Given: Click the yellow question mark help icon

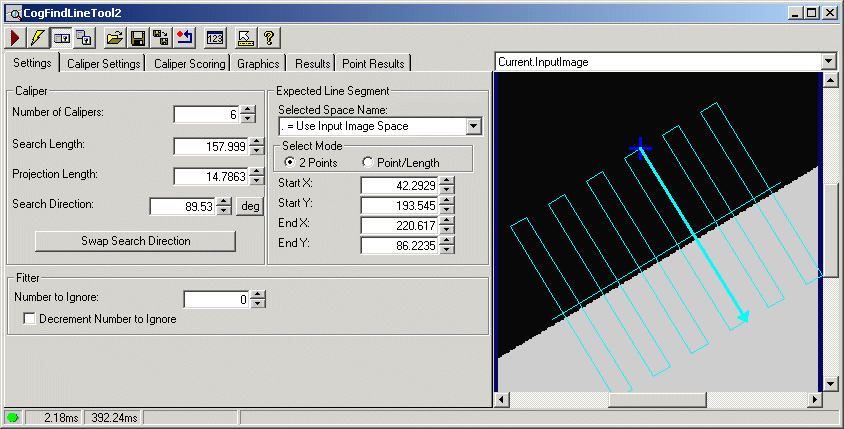Looking at the screenshot, I should pos(268,38).
